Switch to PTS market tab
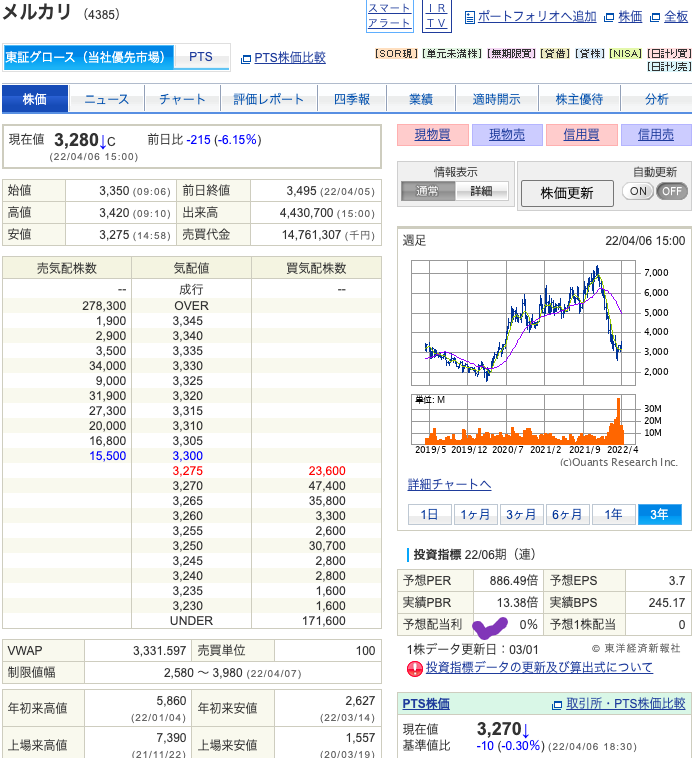This screenshot has height=758, width=697. (201, 57)
